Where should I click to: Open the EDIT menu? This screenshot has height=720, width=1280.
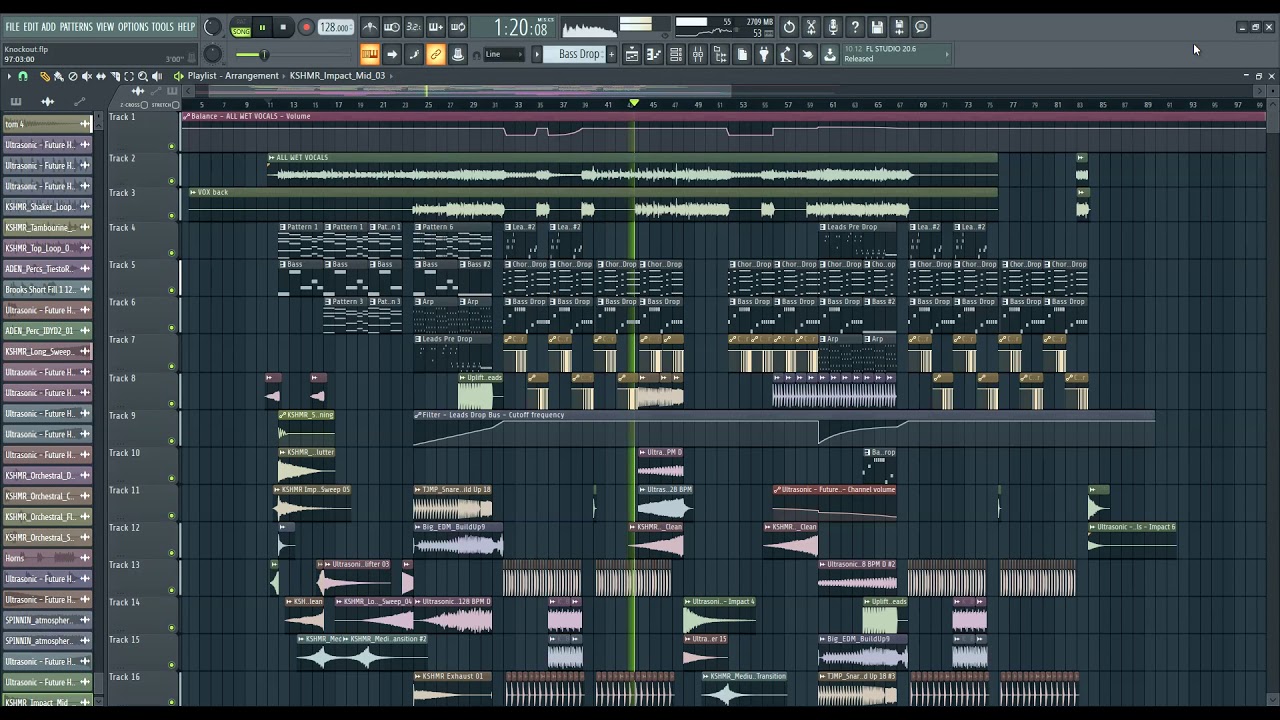tap(31, 27)
